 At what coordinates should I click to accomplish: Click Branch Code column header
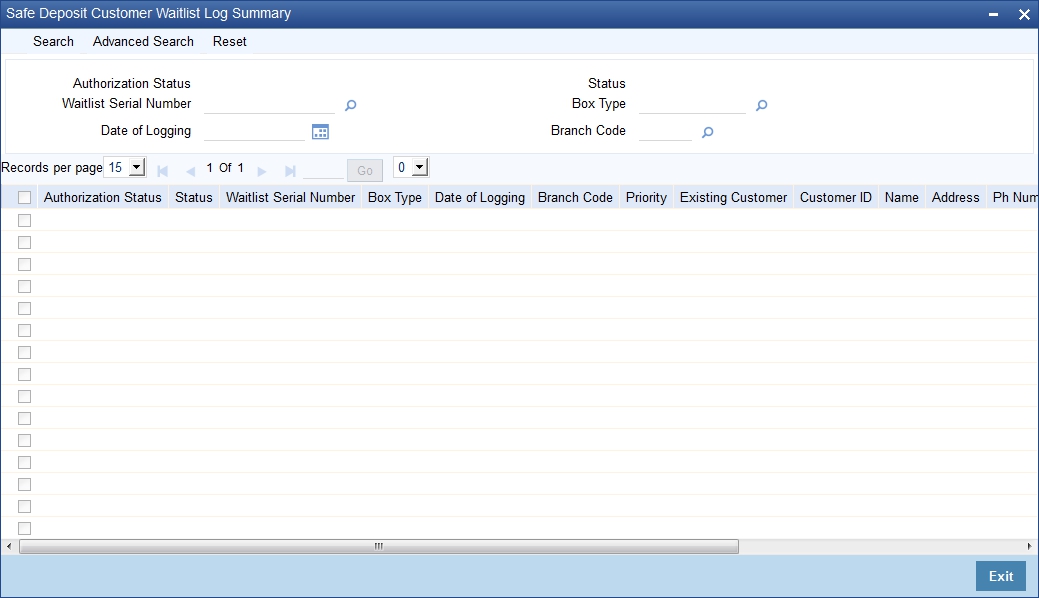point(575,198)
